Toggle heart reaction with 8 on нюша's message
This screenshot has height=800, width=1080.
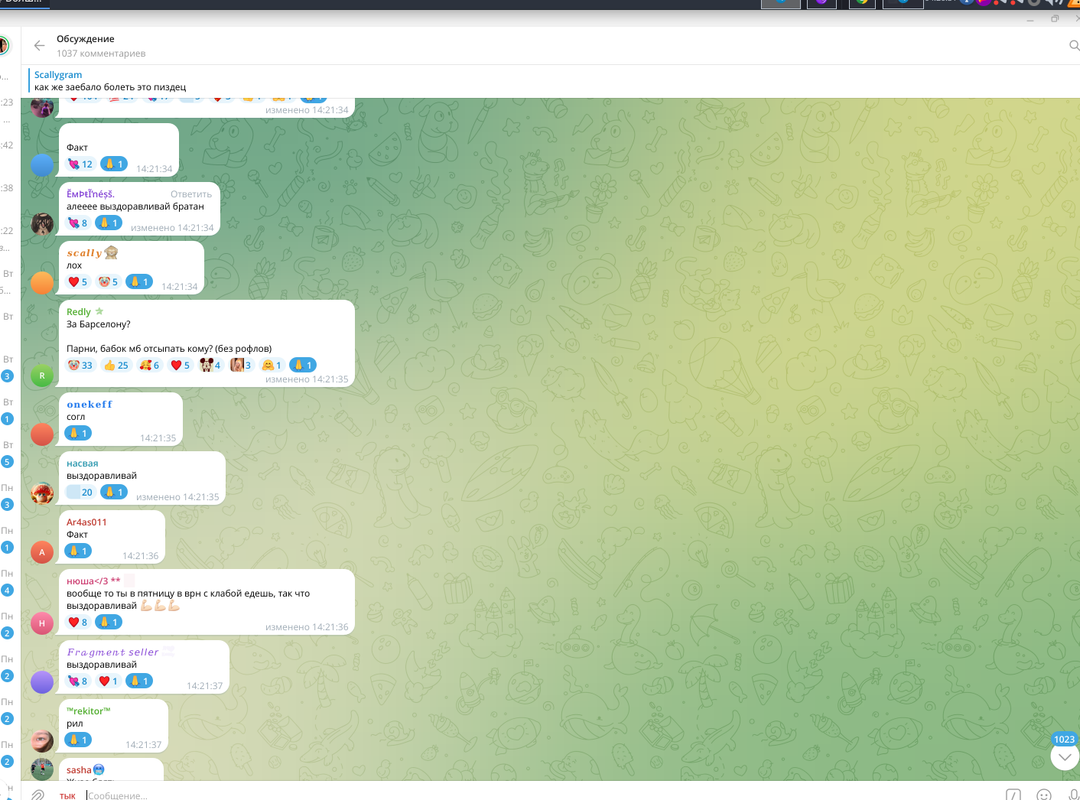point(77,622)
